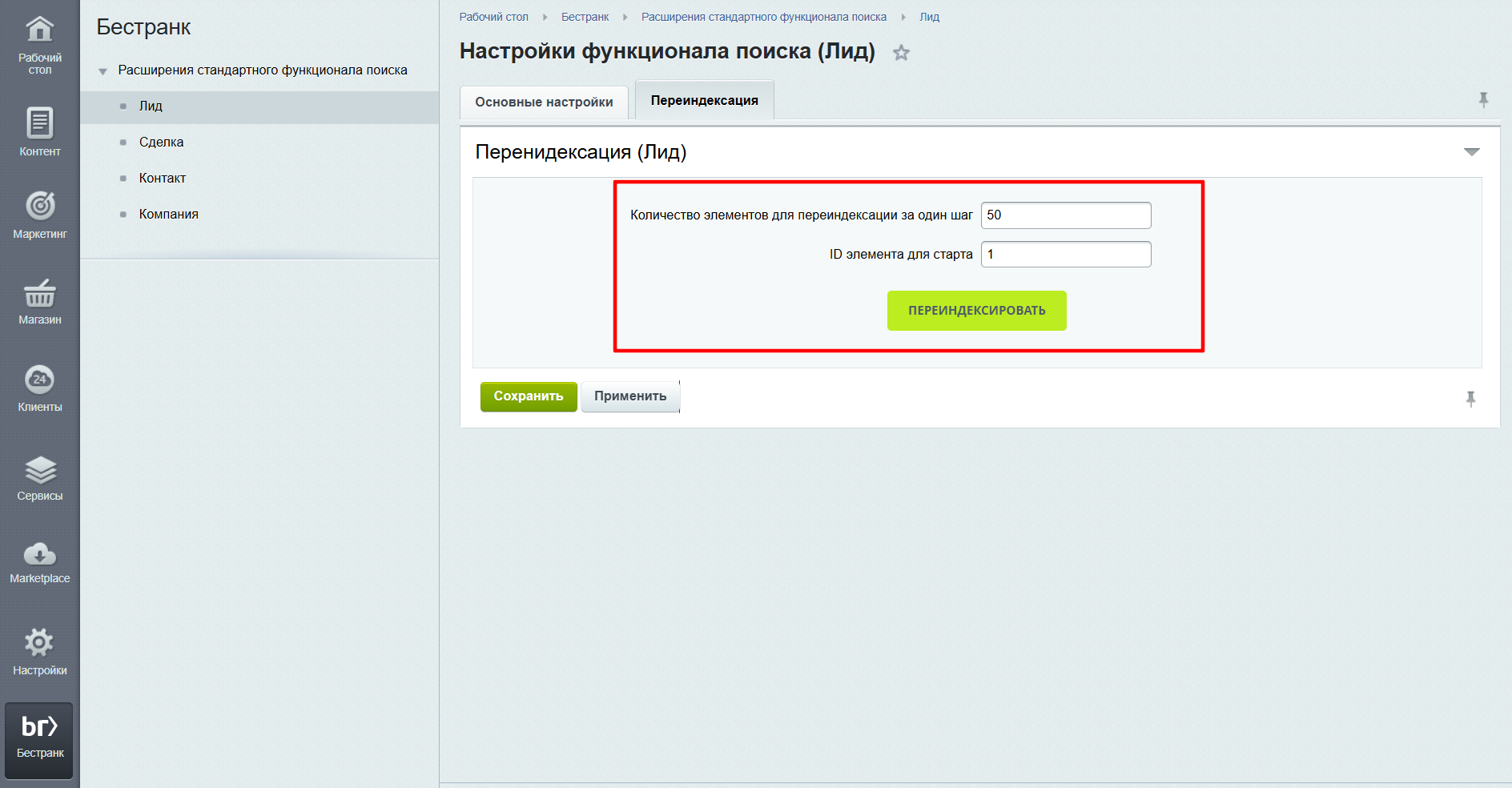Toggle the pin icon beside Применить row

(1470, 399)
